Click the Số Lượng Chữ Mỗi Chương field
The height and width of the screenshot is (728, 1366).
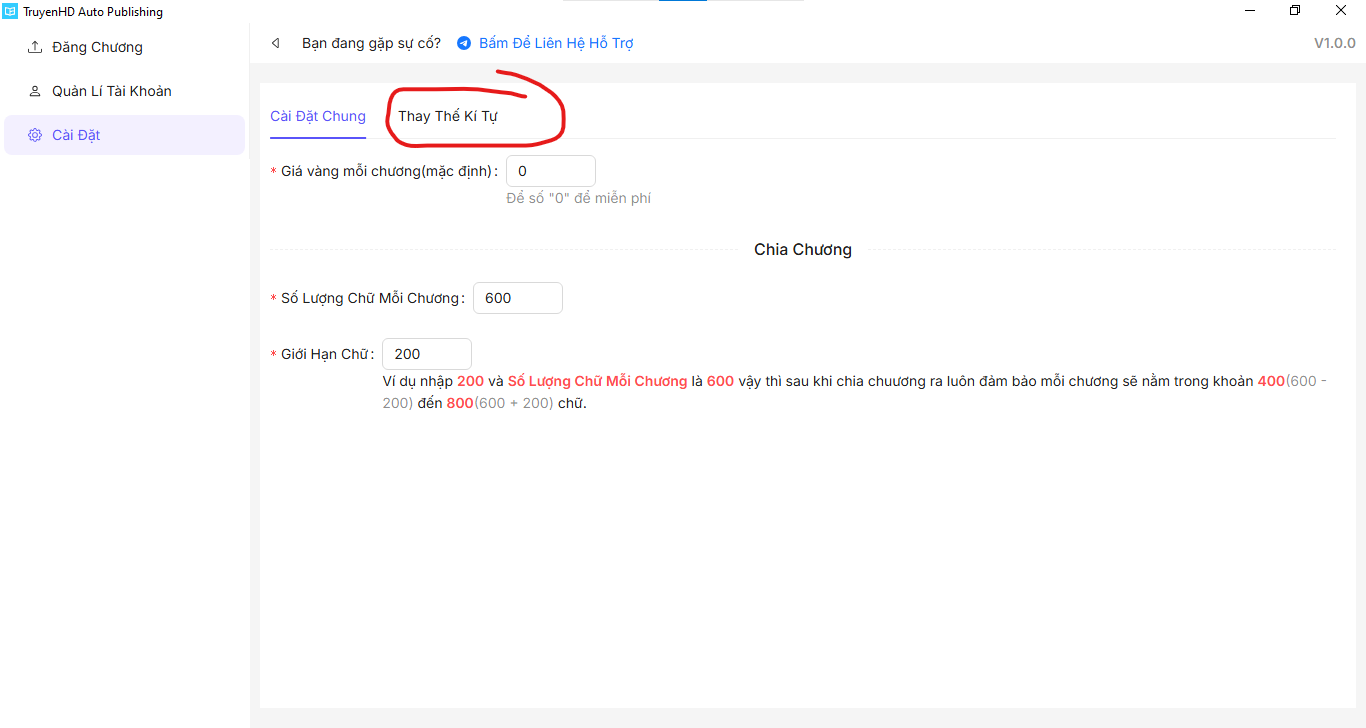517,298
